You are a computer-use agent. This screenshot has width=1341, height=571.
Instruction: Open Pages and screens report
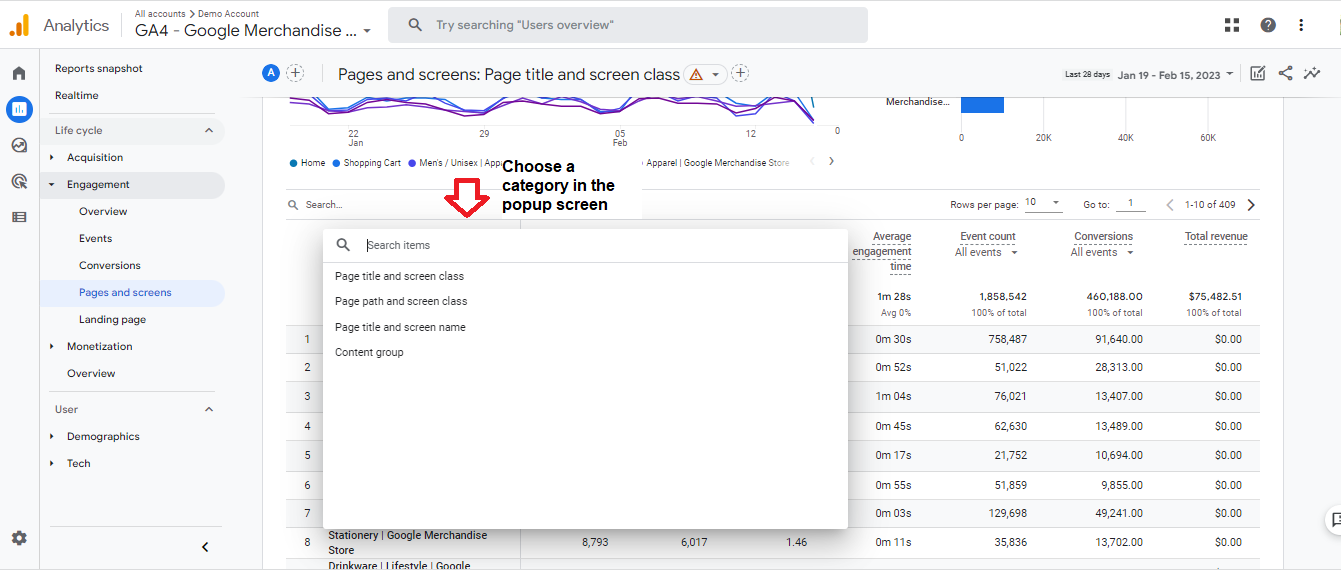tap(125, 292)
